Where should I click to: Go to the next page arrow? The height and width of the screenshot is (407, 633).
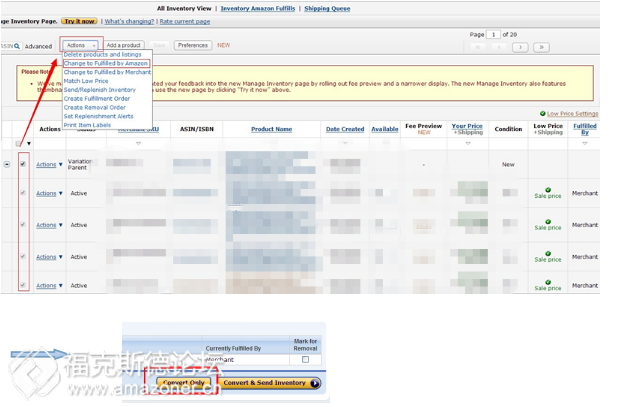coord(520,47)
